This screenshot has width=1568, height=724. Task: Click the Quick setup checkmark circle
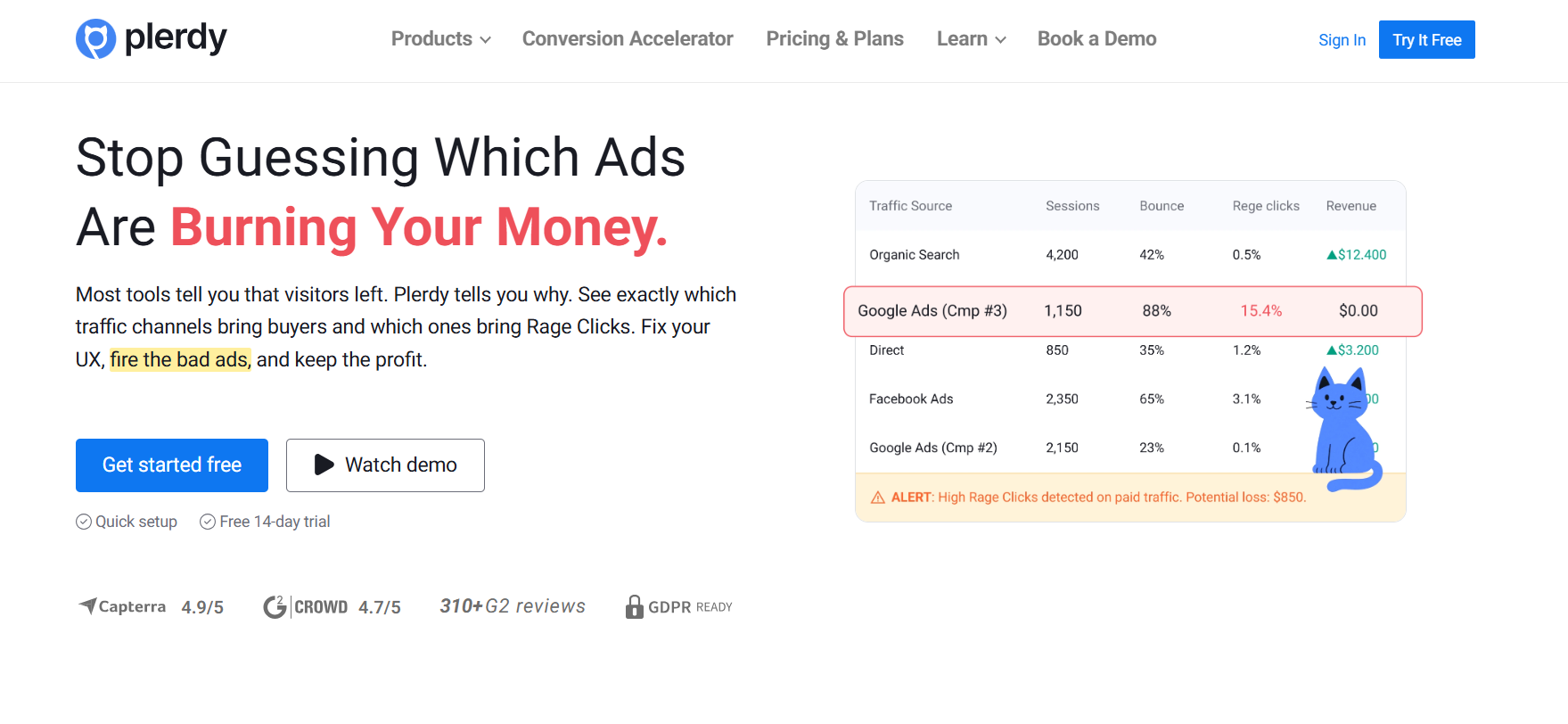[84, 522]
